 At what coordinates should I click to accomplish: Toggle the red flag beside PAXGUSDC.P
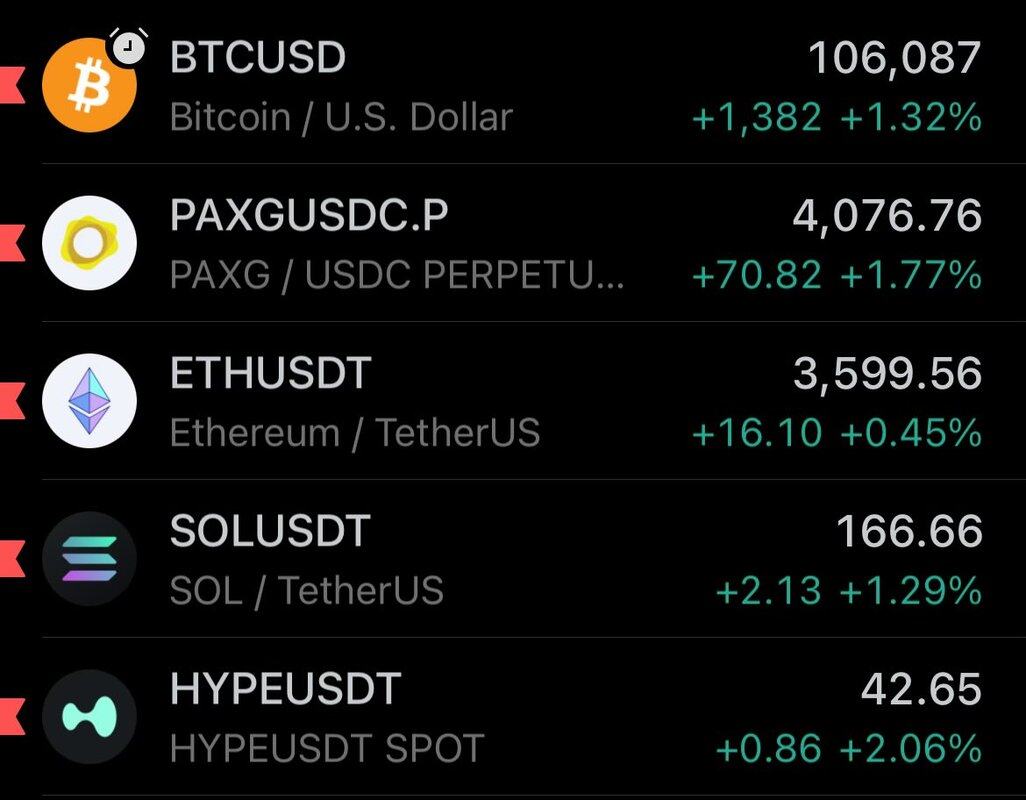(12, 243)
